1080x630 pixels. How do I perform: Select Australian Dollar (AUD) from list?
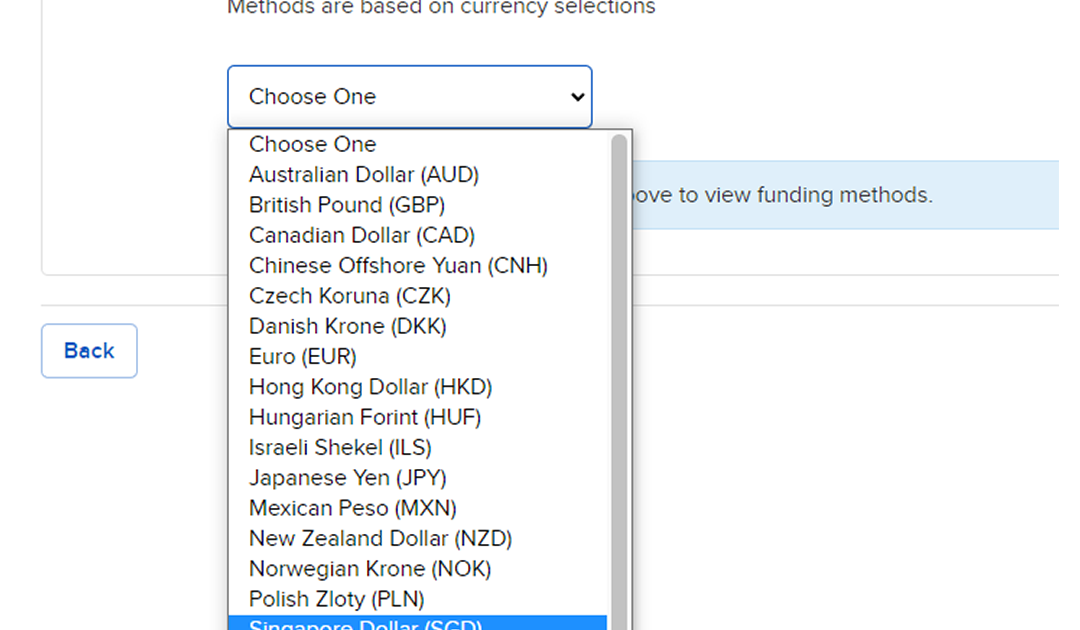click(x=364, y=175)
